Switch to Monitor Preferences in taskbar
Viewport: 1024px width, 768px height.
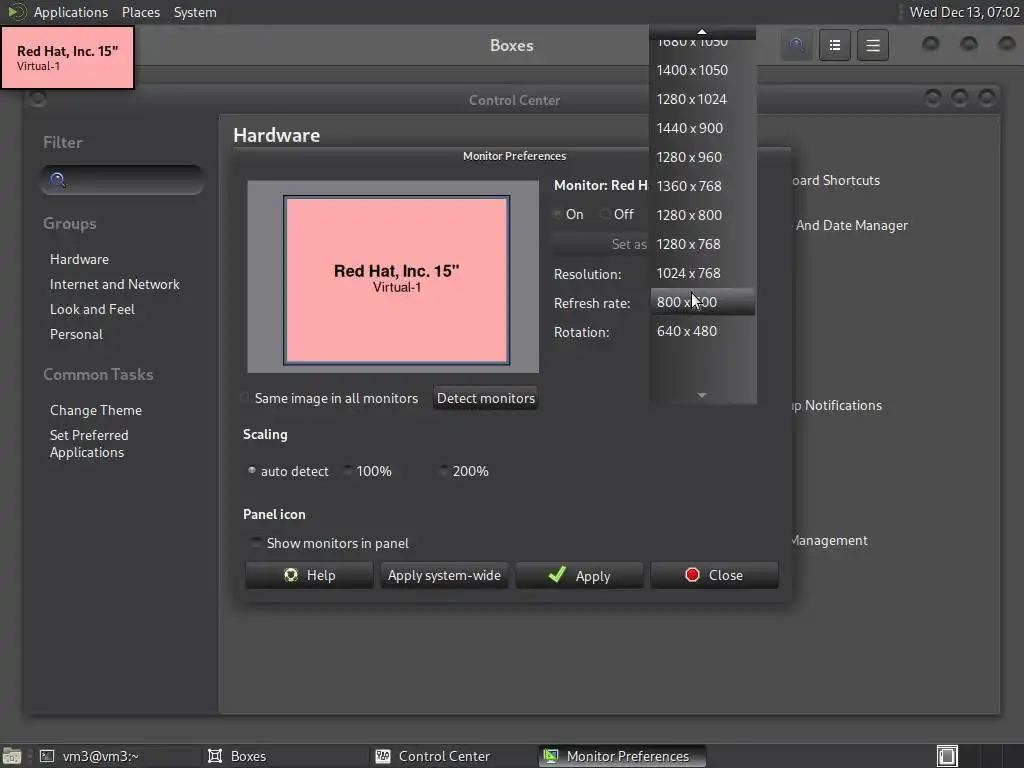[x=622, y=756]
